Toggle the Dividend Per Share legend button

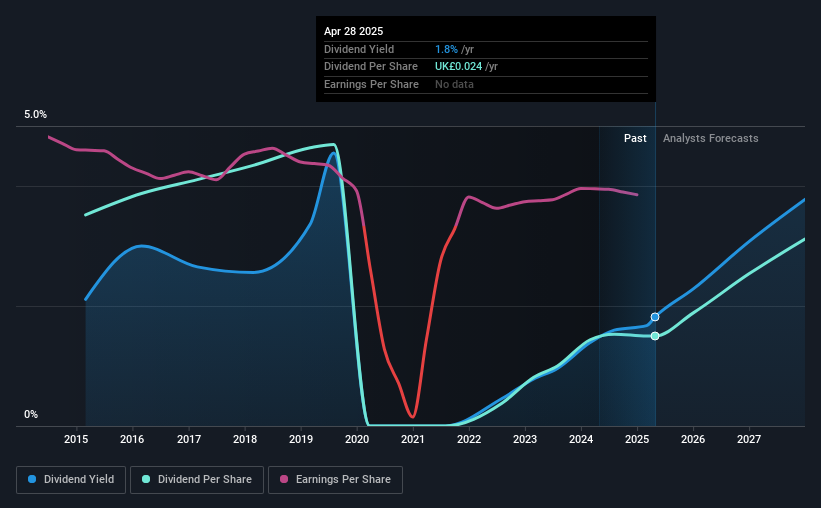point(197,480)
